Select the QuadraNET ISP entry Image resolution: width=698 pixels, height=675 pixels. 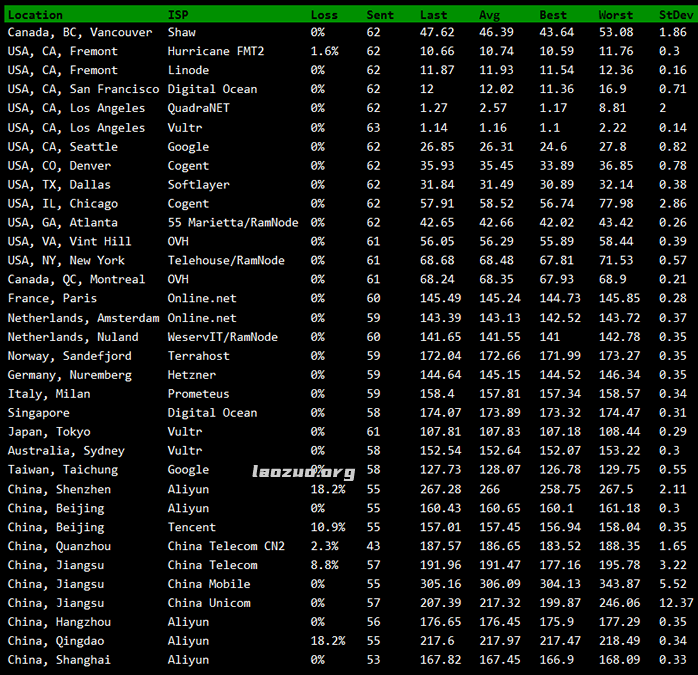[199, 108]
